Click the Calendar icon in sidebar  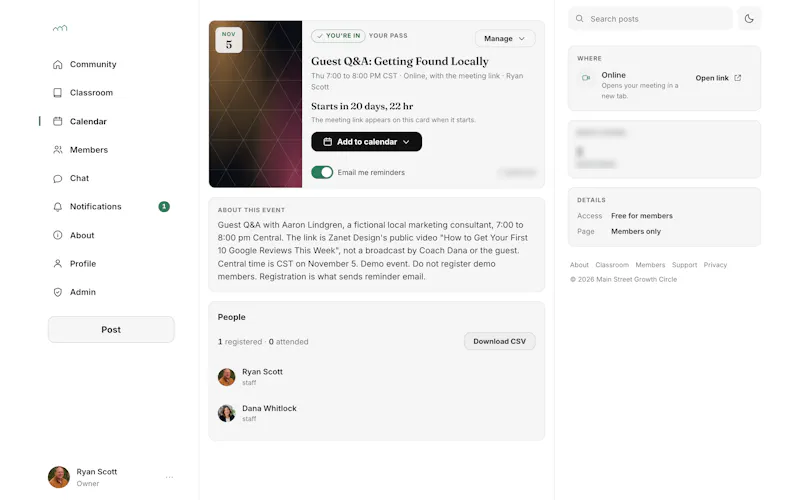58,121
